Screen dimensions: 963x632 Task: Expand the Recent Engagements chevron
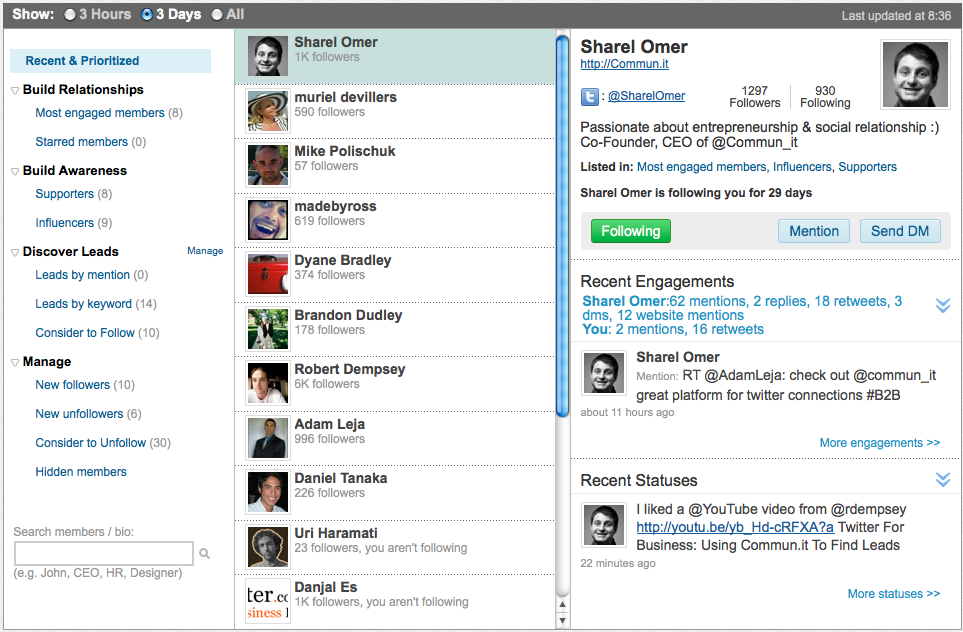click(x=943, y=305)
